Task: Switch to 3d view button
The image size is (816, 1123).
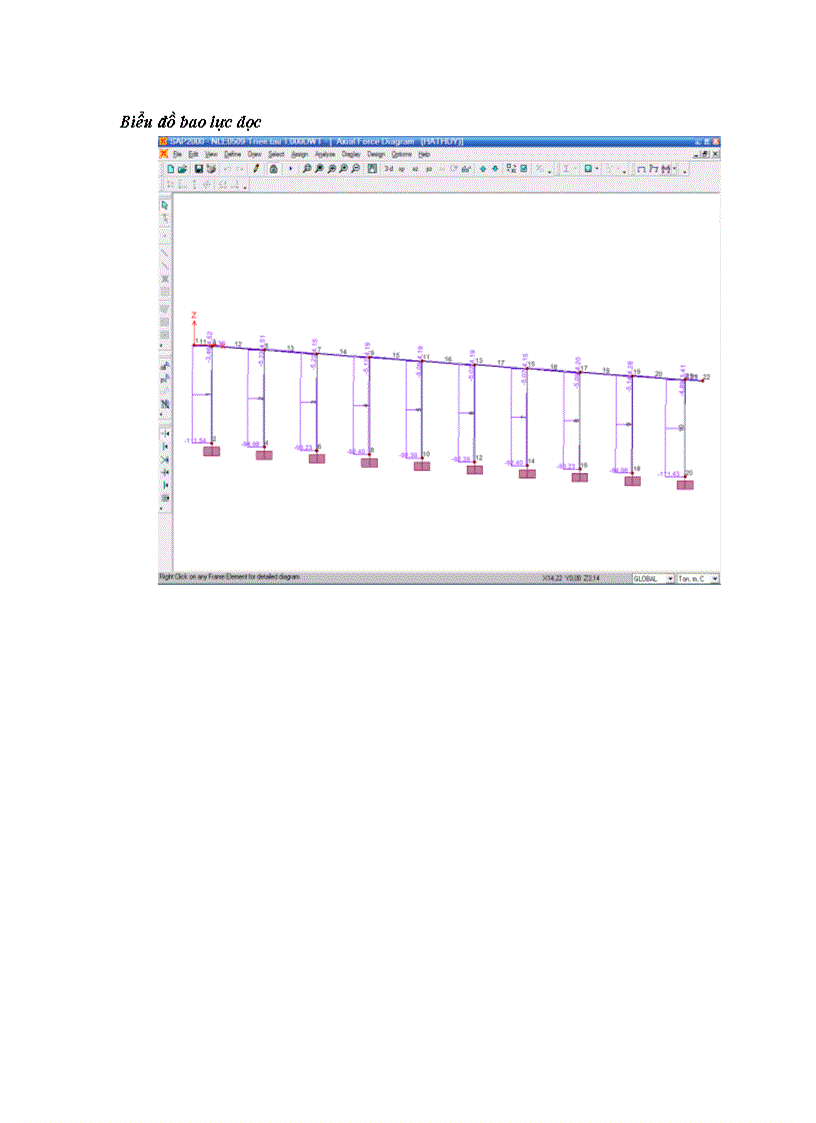Action: click(389, 169)
